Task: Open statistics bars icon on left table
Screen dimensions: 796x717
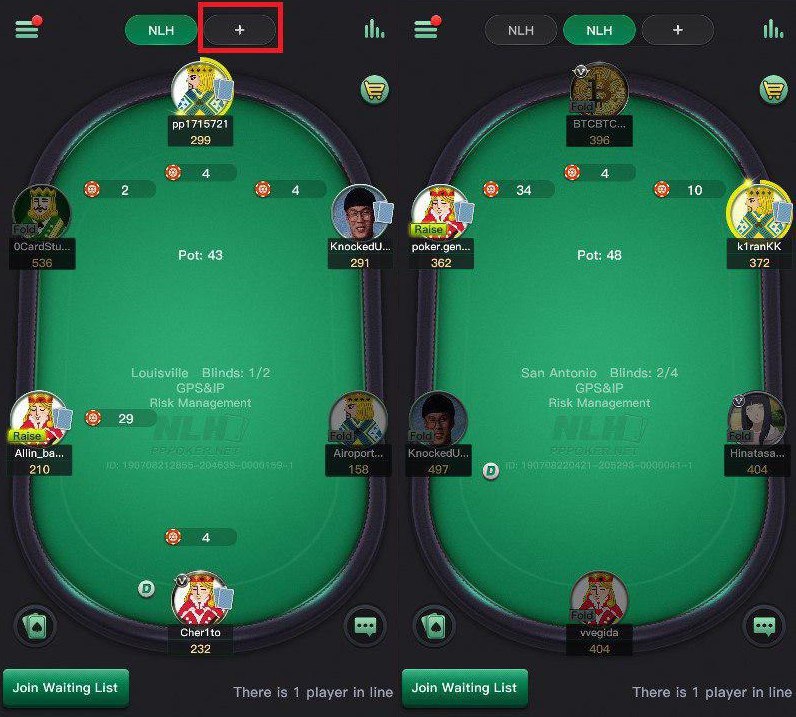Action: (374, 29)
